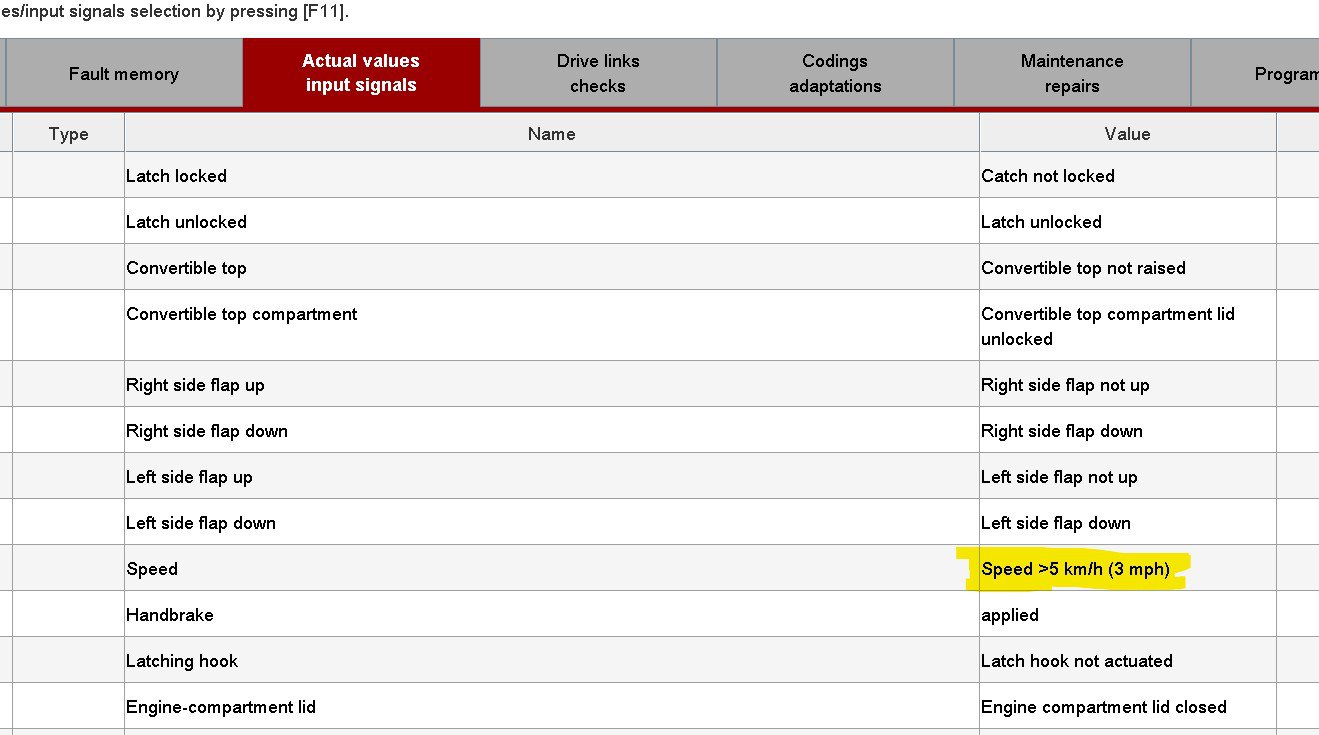Click the Engine-compartment lid row name
Image resolution: width=1319 pixels, height=735 pixels.
coord(221,707)
